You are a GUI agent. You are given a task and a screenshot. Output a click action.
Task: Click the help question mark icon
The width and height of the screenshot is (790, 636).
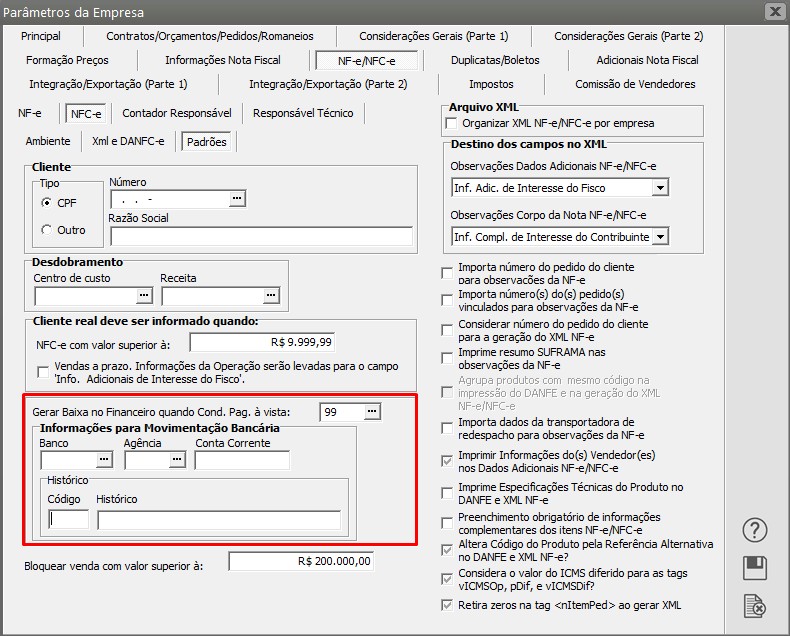[x=757, y=530]
